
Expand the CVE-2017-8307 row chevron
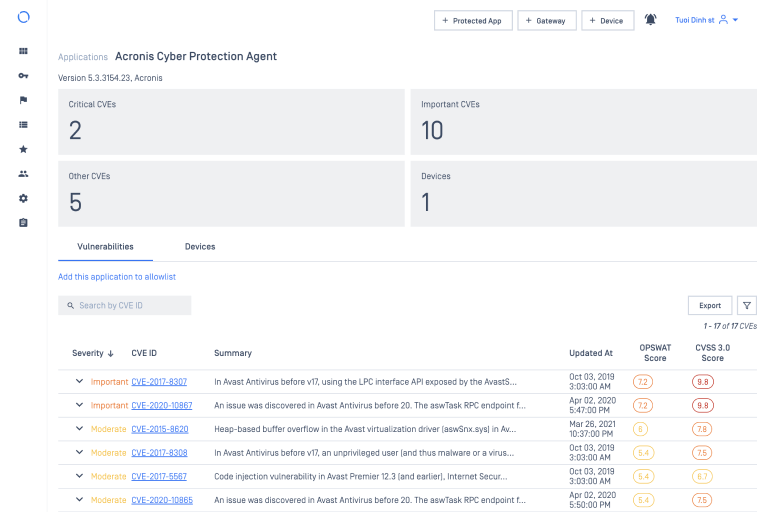coord(80,381)
